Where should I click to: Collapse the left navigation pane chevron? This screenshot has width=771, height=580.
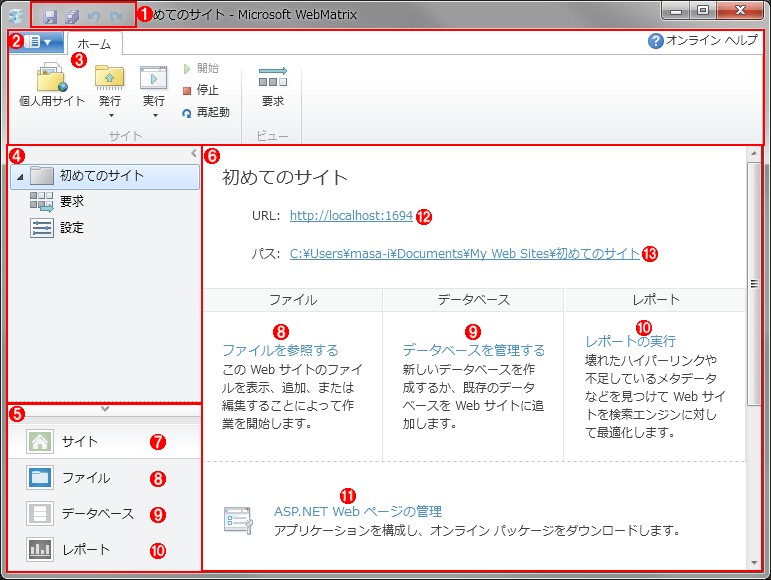pos(194,153)
